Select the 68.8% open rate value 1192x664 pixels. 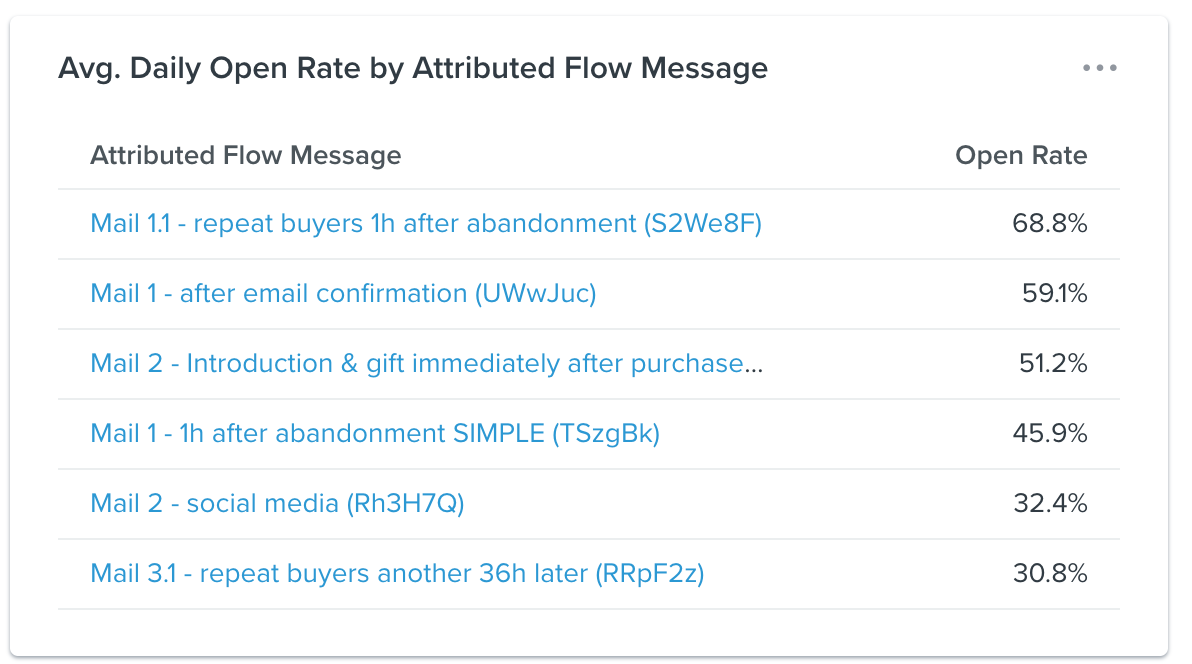[x=1050, y=224]
